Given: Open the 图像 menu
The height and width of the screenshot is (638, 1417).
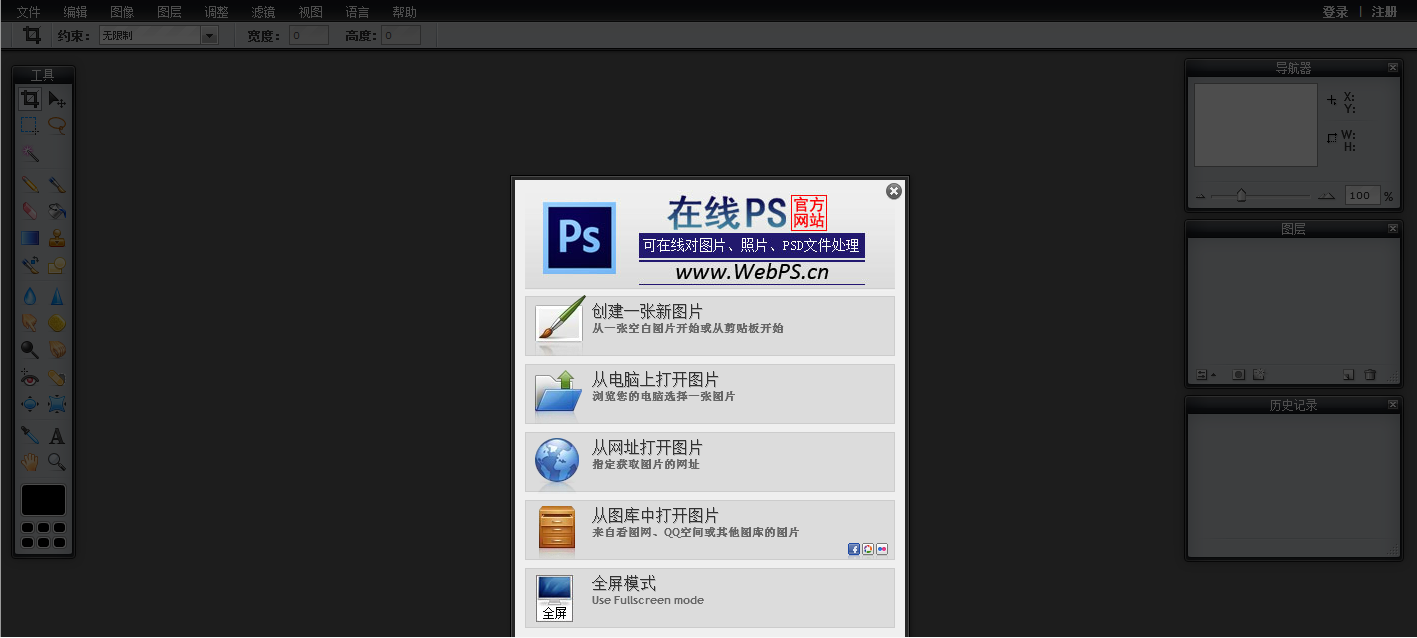Looking at the screenshot, I should click(x=122, y=12).
